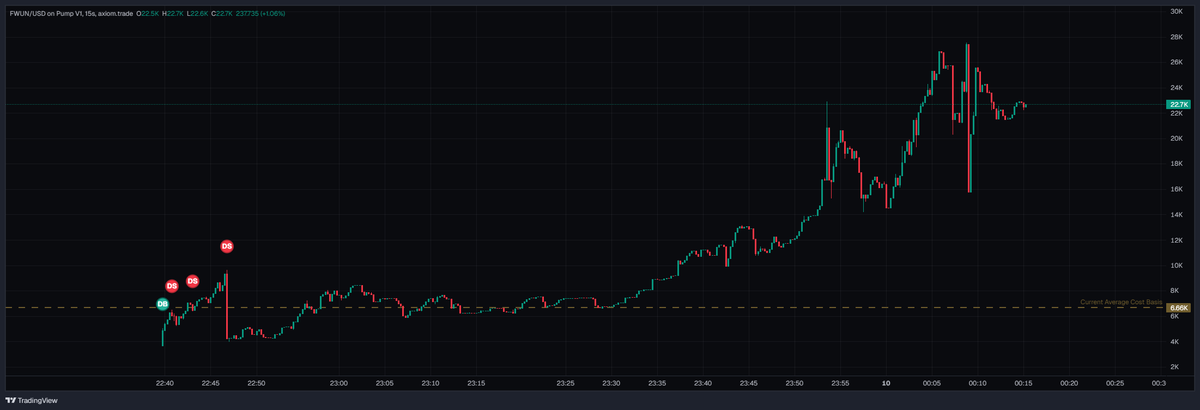This screenshot has height=410, width=1200.
Task: Select the current price label 22.7K
Action: click(x=1178, y=104)
